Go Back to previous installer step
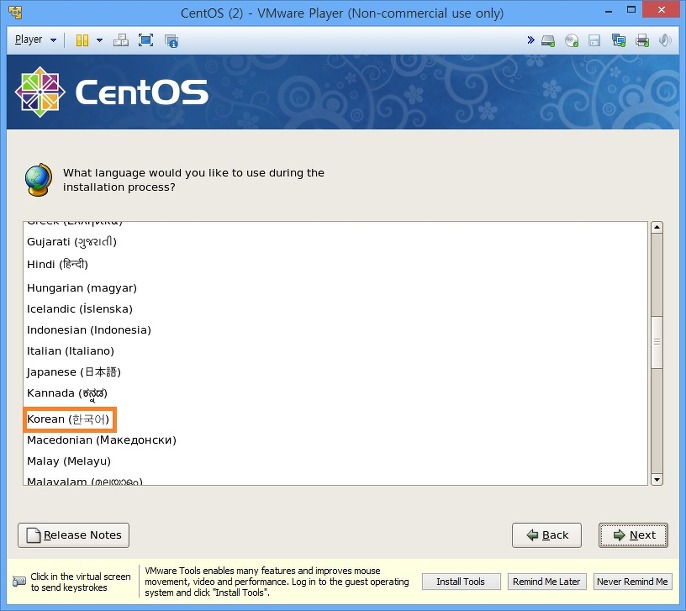Viewport: 686px width, 611px height. click(547, 535)
